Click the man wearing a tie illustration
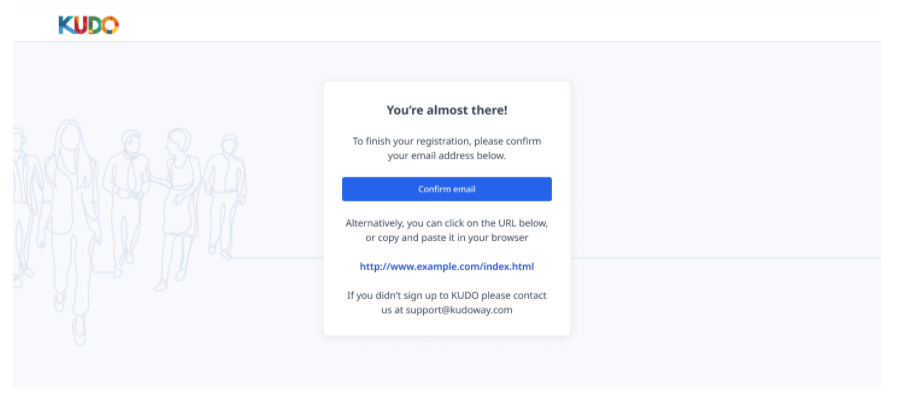 (x=126, y=201)
